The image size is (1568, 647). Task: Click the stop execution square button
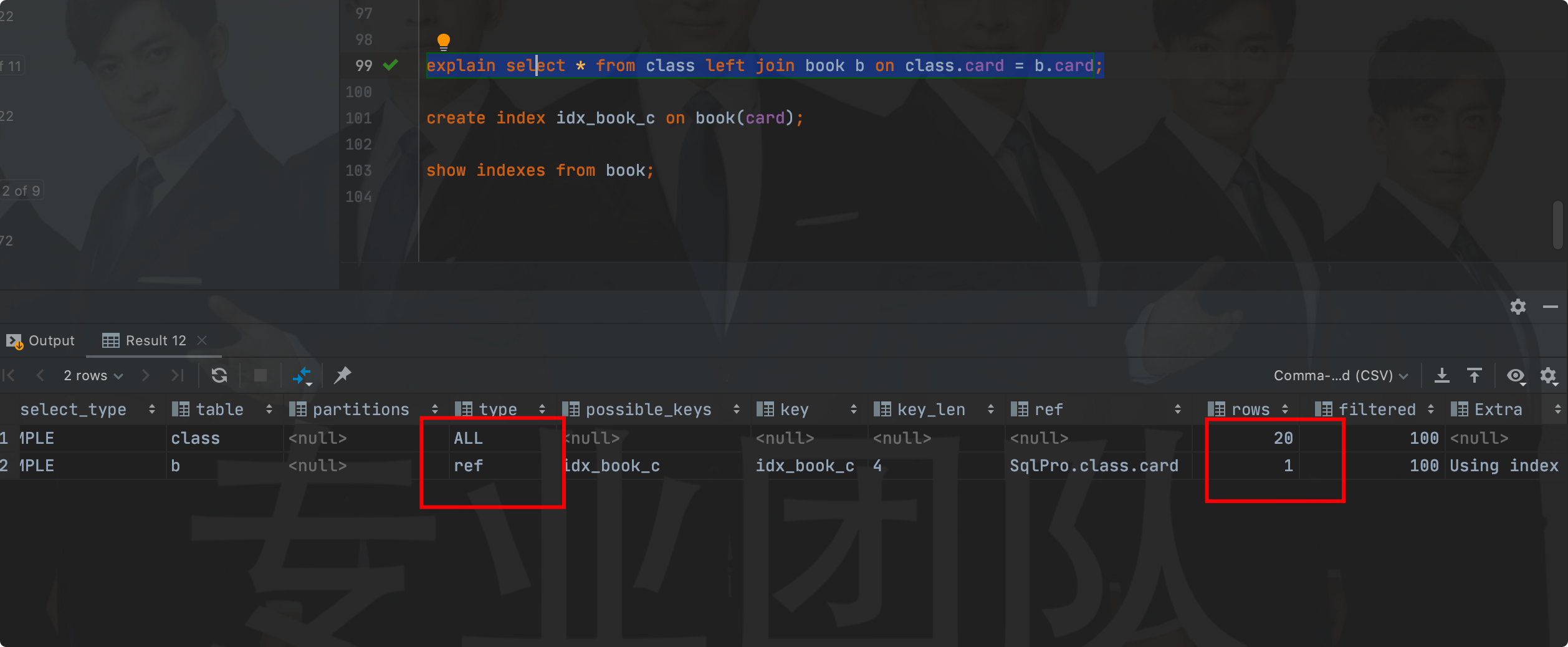(261, 375)
